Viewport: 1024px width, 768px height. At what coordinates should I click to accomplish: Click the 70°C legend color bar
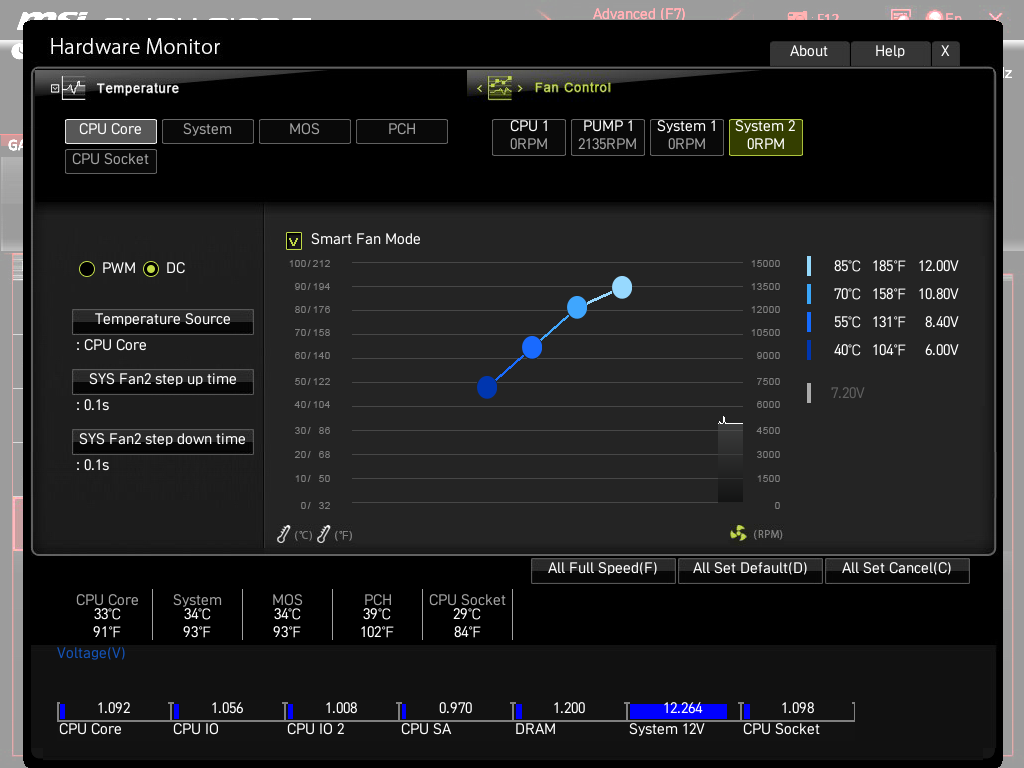pyautogui.click(x=809, y=294)
